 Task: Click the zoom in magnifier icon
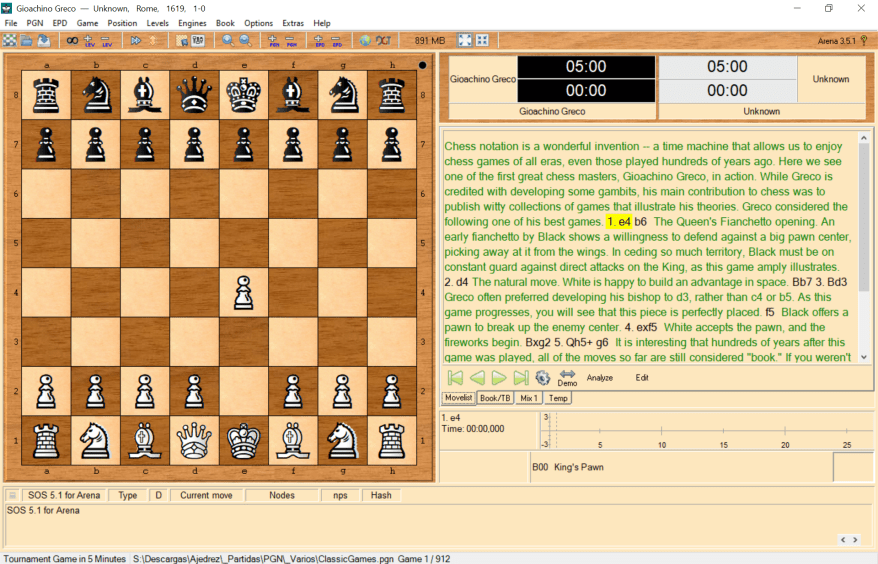tap(228, 40)
